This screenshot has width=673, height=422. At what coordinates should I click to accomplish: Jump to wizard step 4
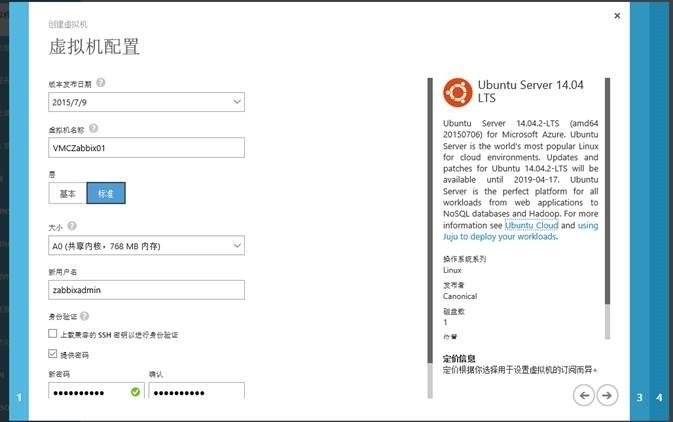659,398
